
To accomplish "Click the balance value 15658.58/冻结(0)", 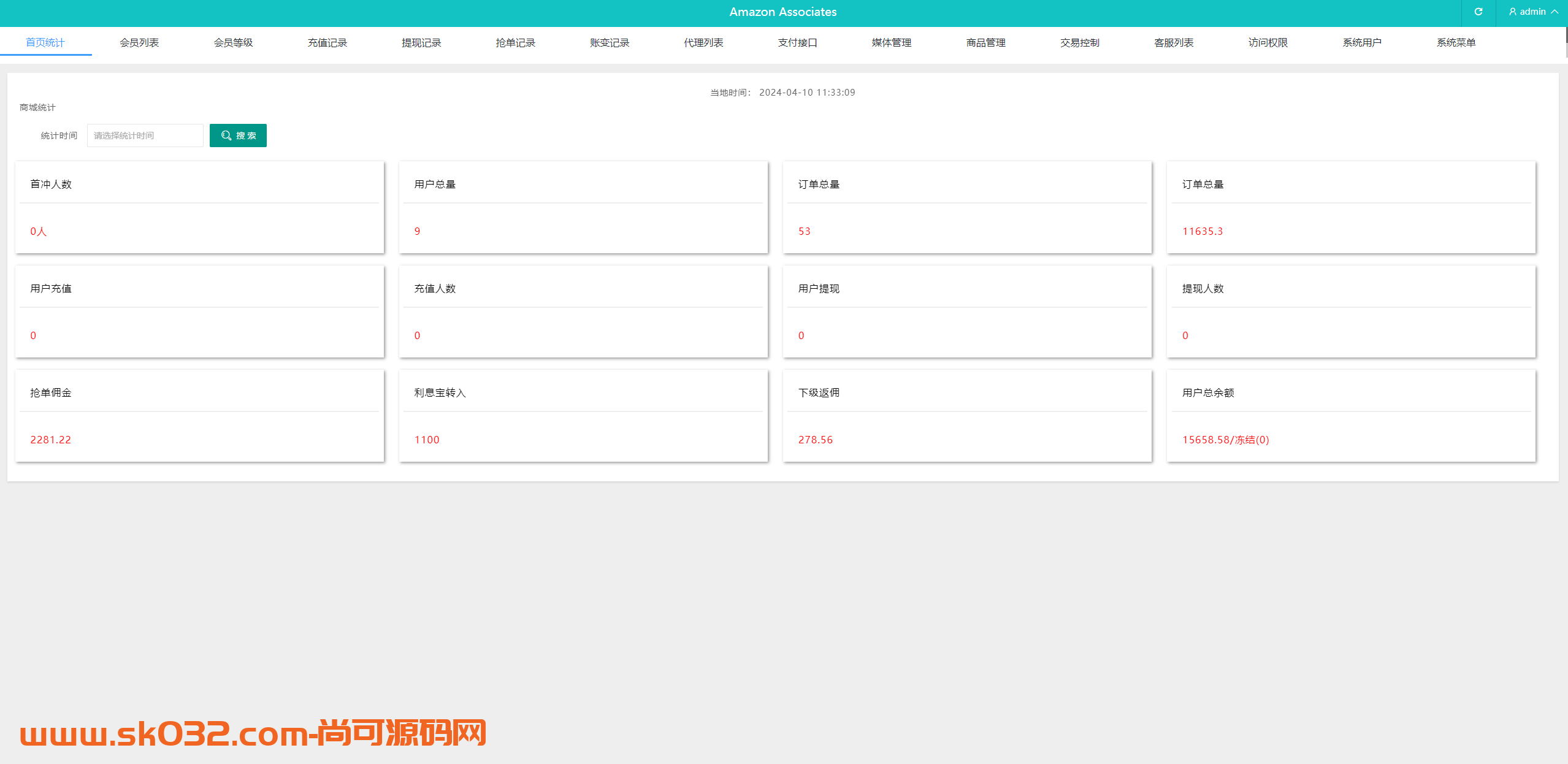I will (x=1226, y=440).
